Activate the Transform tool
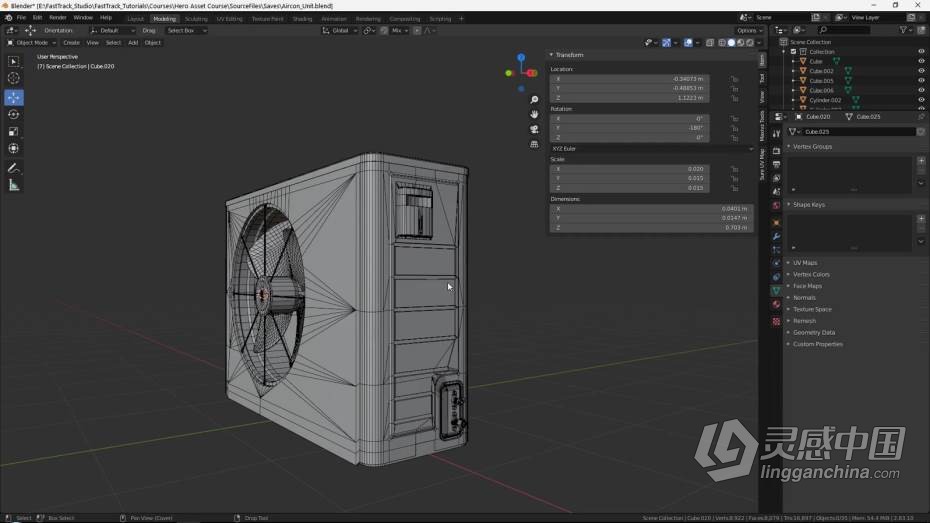The width and height of the screenshot is (930, 523). (14, 148)
